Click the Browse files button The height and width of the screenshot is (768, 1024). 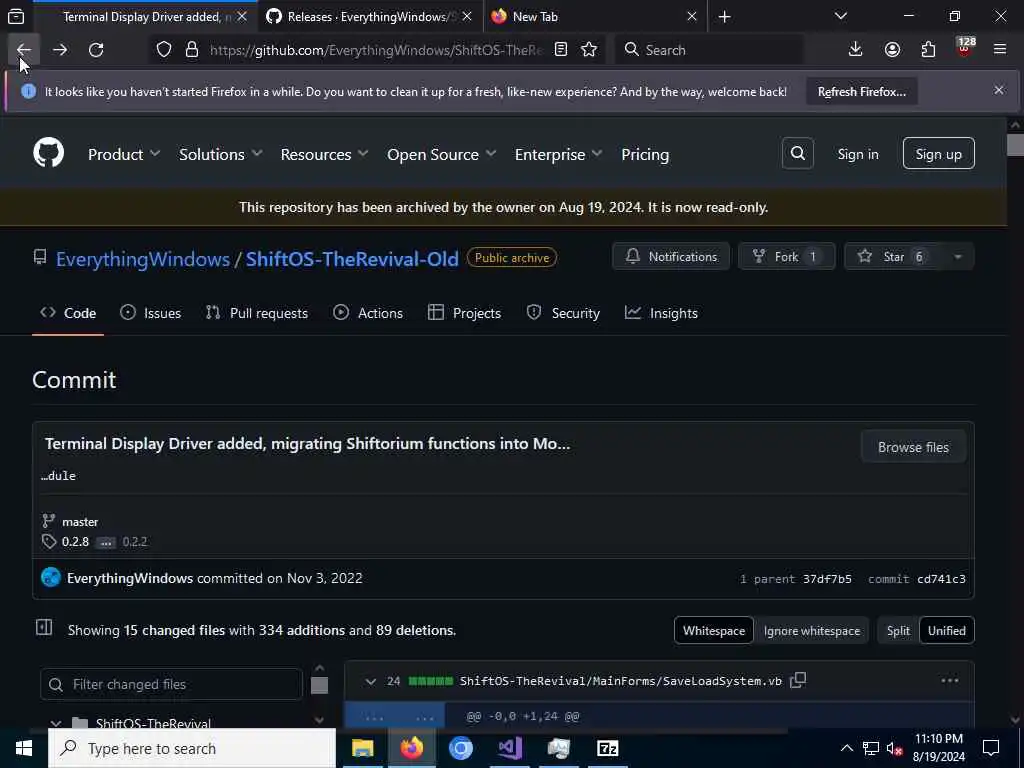point(913,447)
